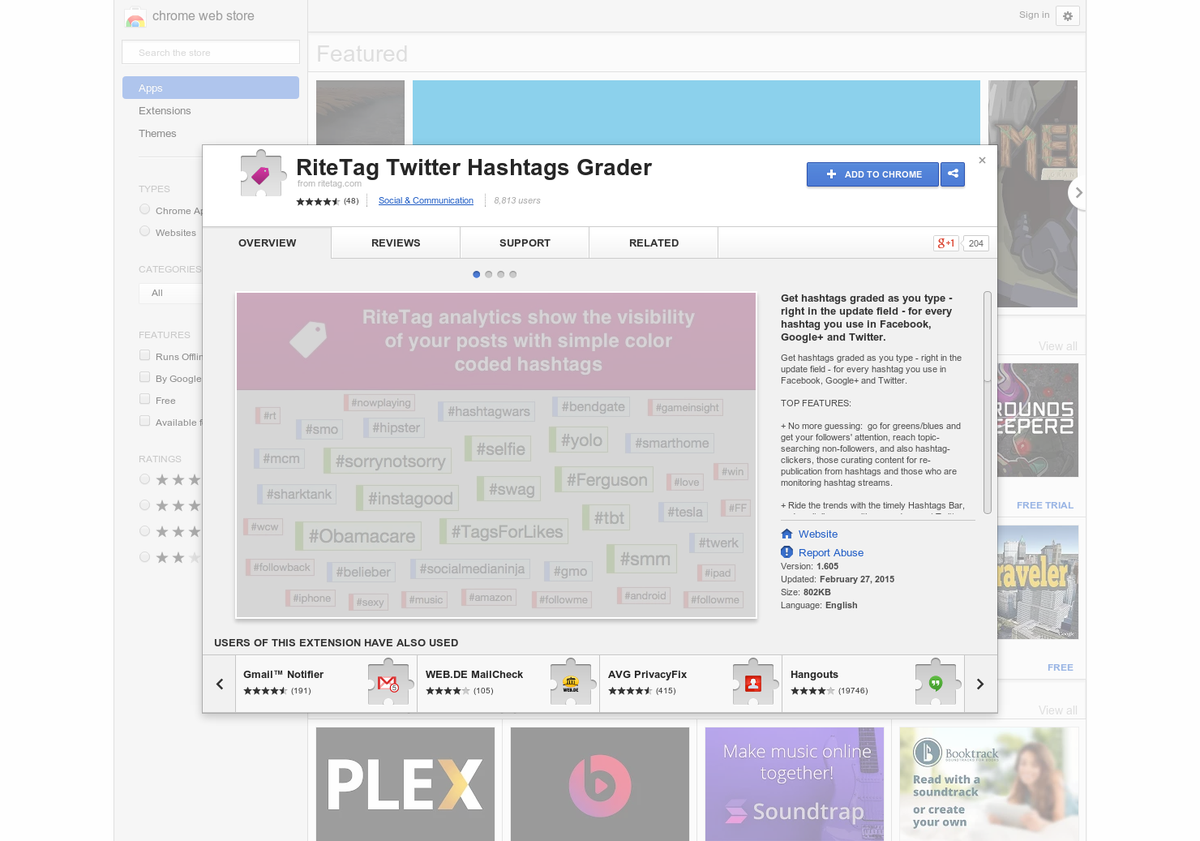Open the settings gear in the store header
This screenshot has width=1200, height=841.
(x=1067, y=16)
